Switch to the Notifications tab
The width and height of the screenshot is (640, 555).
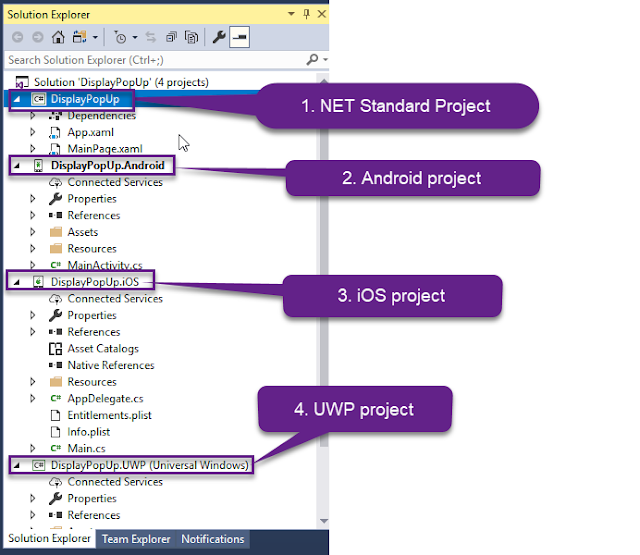[213, 539]
